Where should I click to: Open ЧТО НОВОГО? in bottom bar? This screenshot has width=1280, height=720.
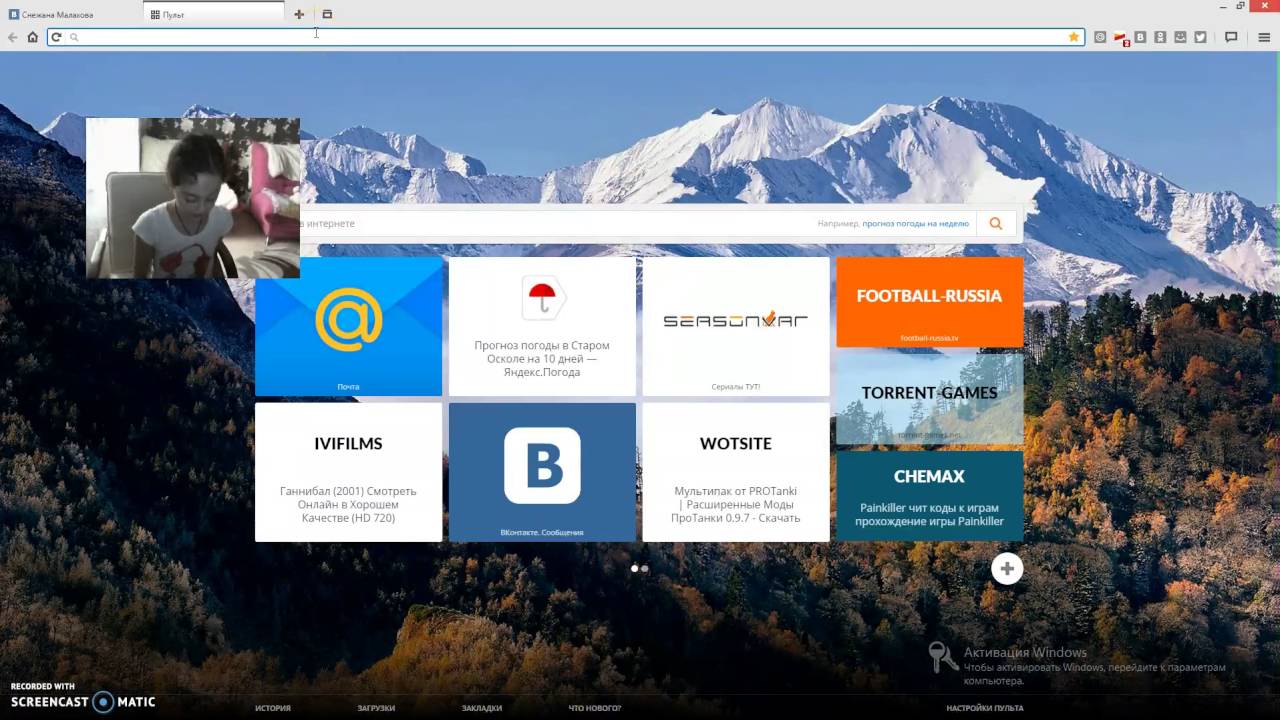pyautogui.click(x=595, y=708)
